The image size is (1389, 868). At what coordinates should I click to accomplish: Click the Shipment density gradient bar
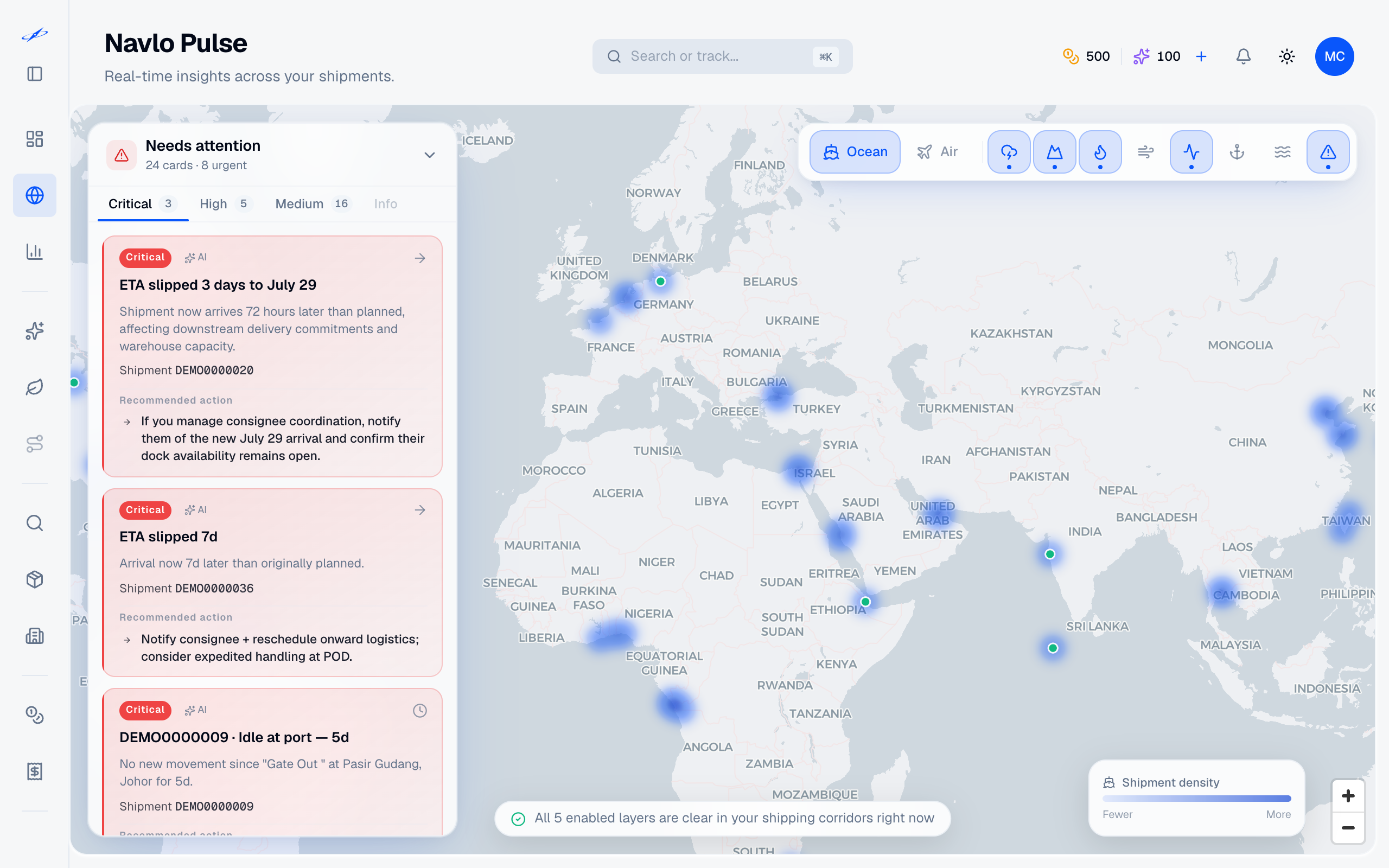(1197, 799)
